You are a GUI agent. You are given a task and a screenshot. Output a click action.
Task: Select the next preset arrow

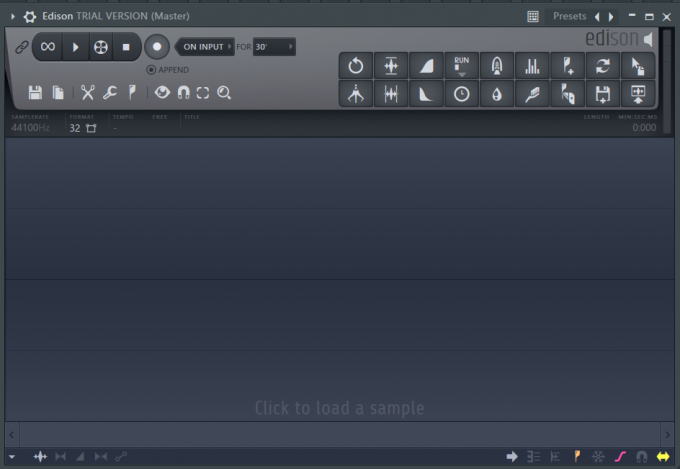(x=611, y=17)
